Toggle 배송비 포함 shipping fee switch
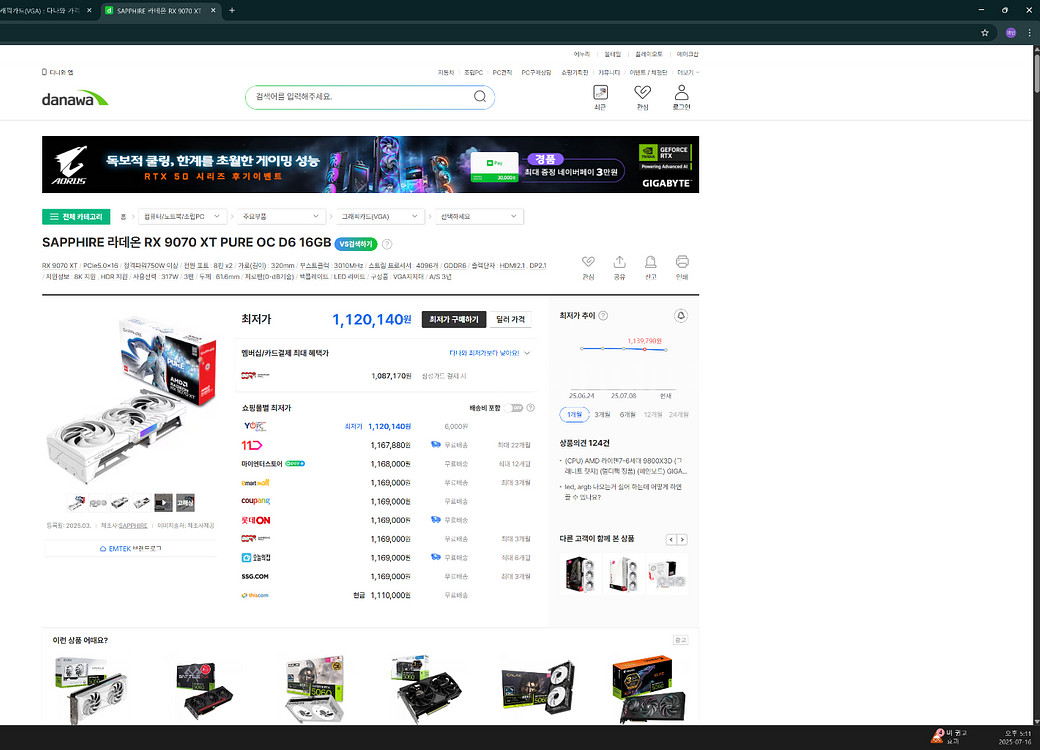Image resolution: width=1040 pixels, height=750 pixels. tap(513, 408)
